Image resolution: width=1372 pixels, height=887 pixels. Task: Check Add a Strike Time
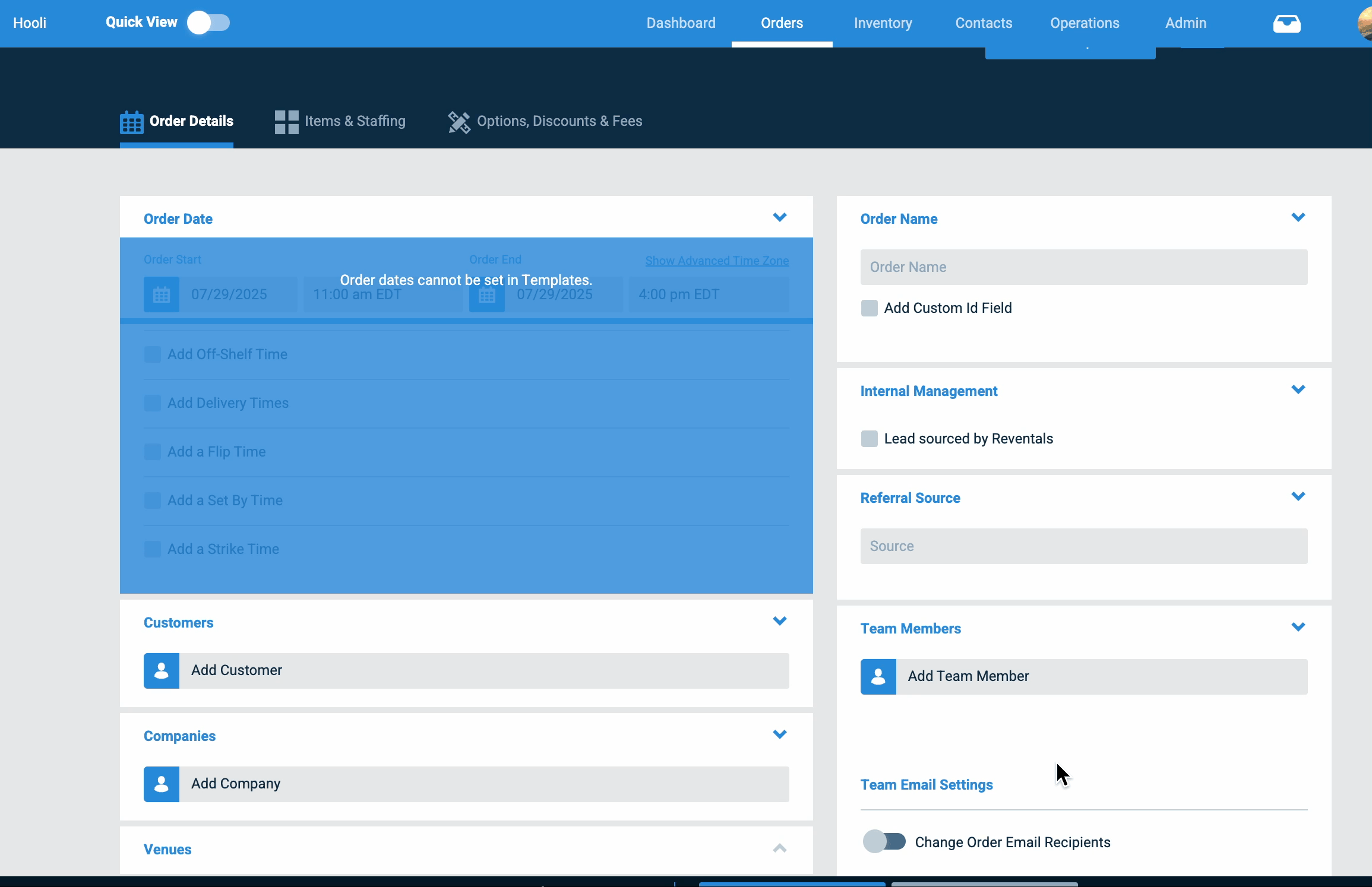152,549
